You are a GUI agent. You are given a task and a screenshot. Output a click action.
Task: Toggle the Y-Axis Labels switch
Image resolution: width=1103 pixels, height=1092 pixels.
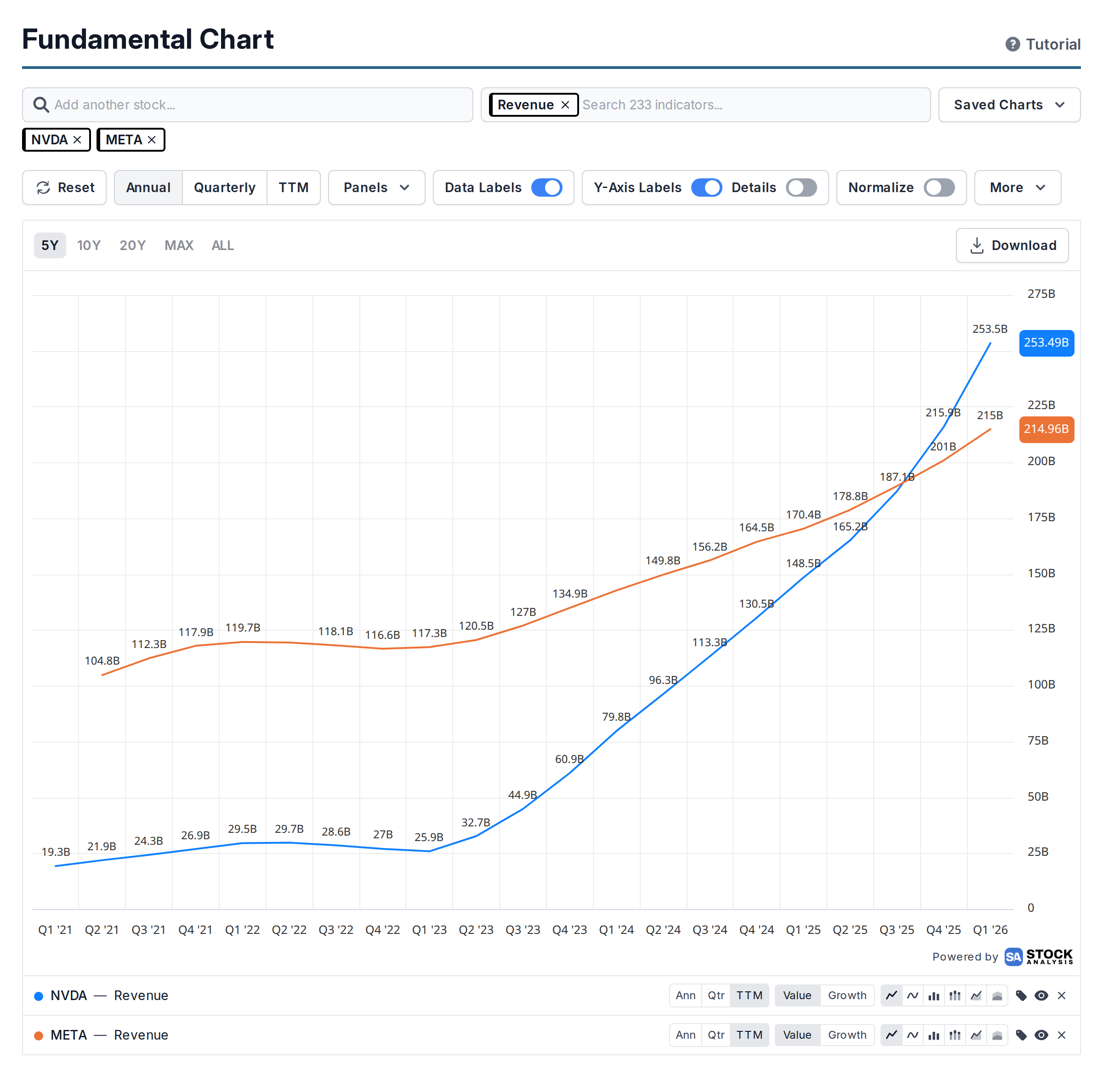(x=706, y=188)
